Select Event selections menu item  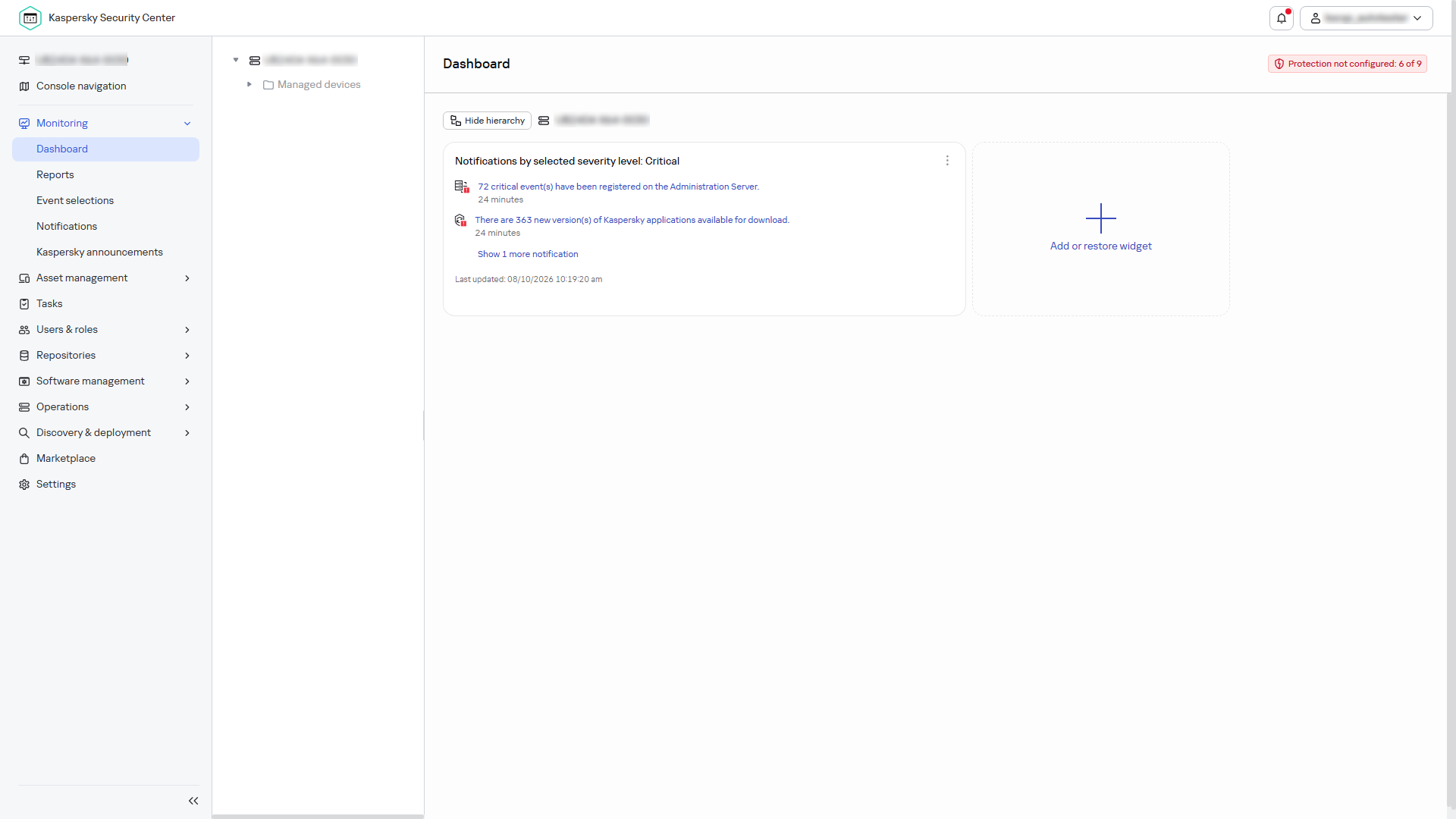point(75,200)
